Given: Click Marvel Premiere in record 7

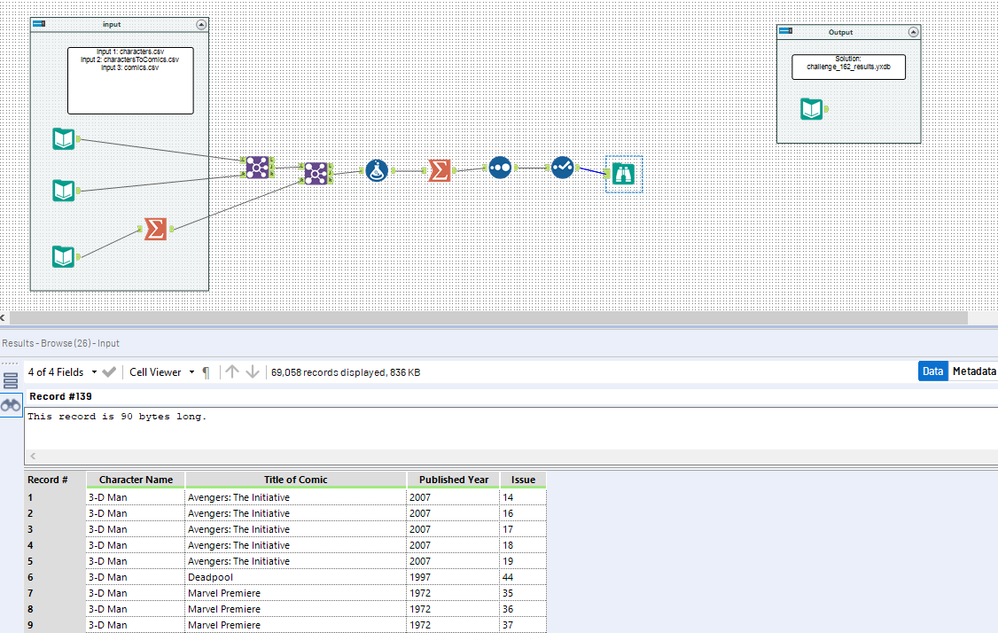Looking at the screenshot, I should coord(295,593).
